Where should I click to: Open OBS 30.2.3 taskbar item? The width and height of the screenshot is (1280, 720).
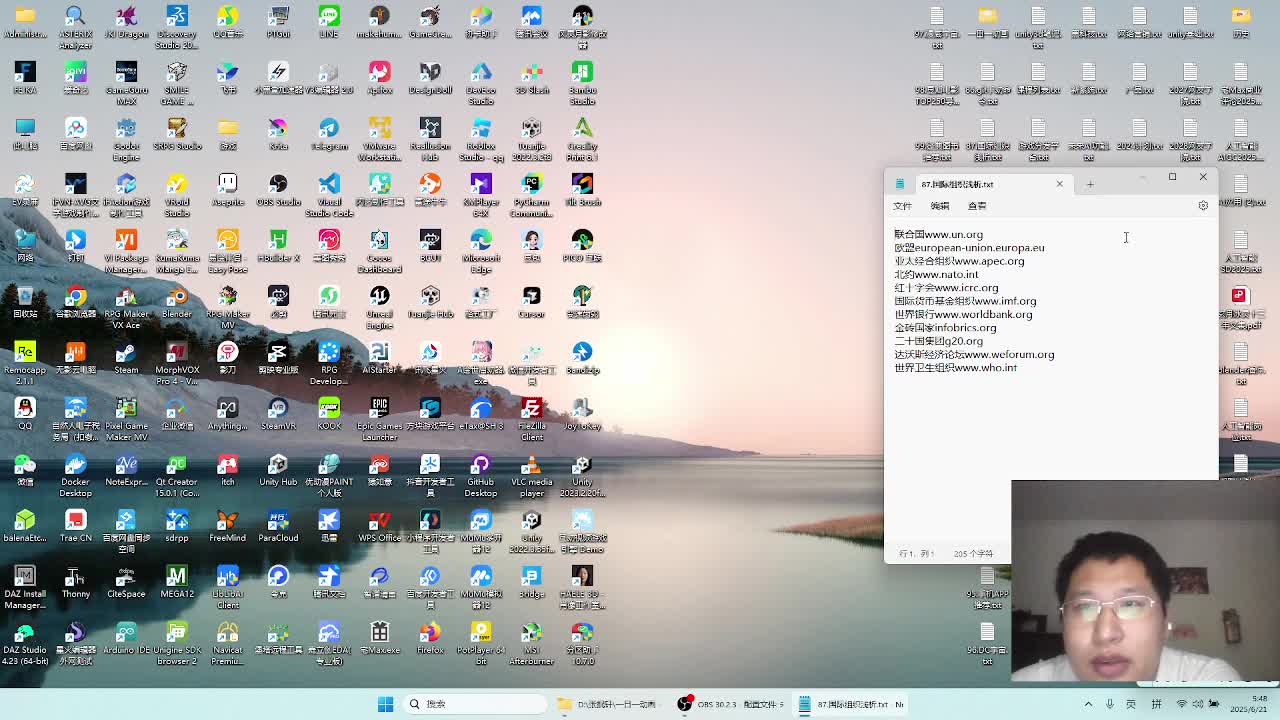pos(732,704)
